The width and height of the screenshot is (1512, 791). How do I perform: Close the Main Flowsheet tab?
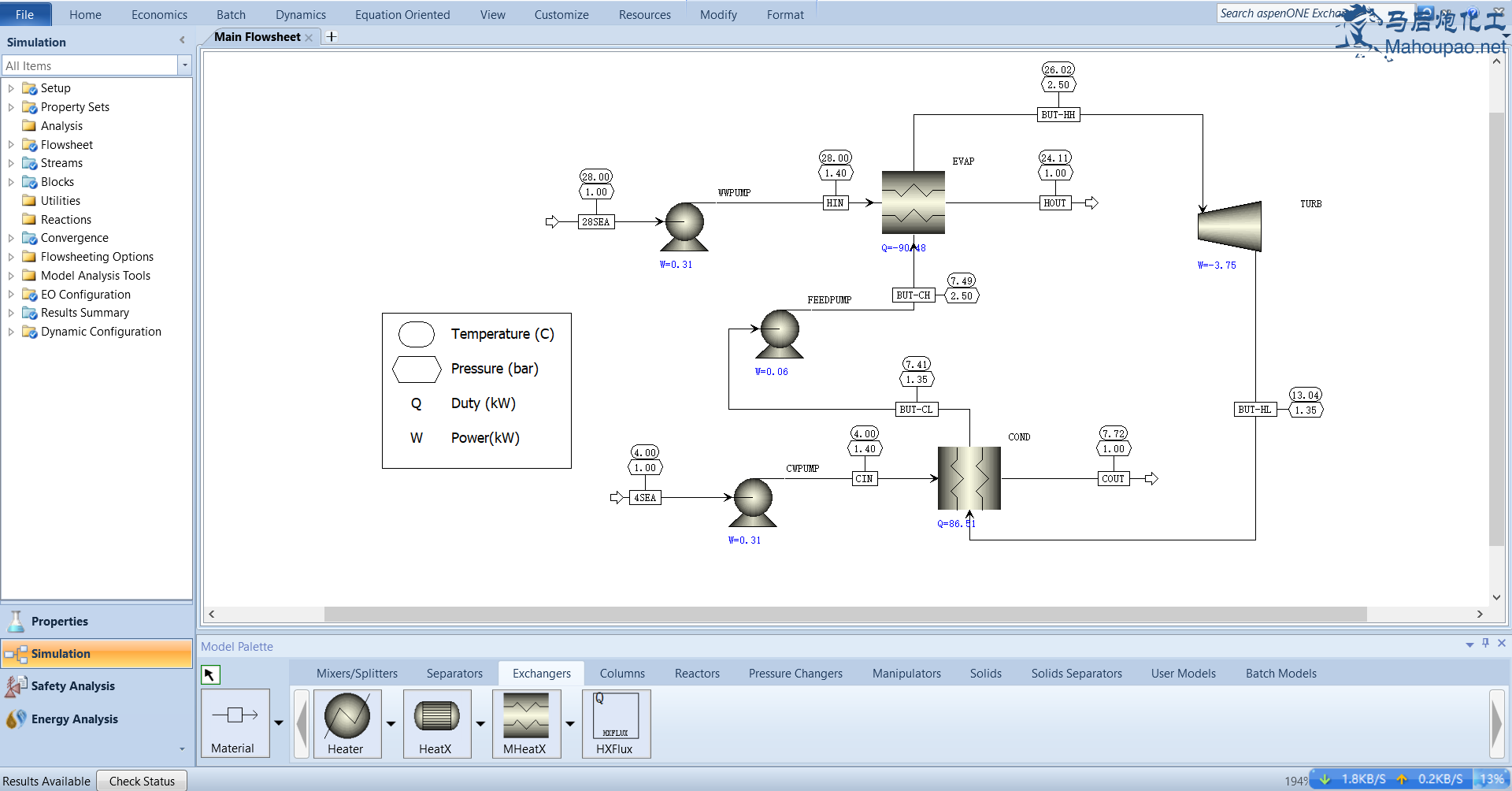[x=309, y=38]
